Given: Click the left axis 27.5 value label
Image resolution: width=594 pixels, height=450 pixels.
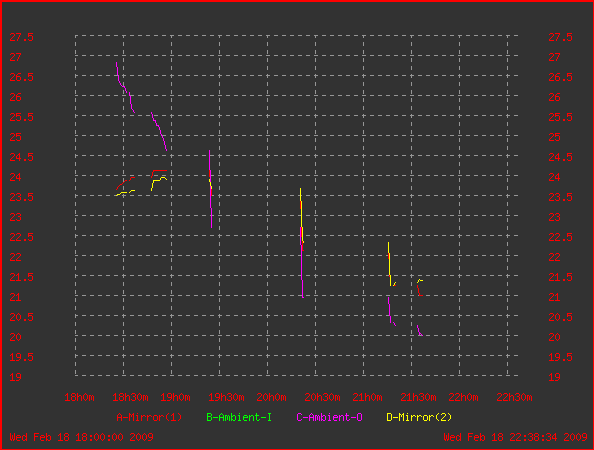Looking at the screenshot, I should click(22, 37).
